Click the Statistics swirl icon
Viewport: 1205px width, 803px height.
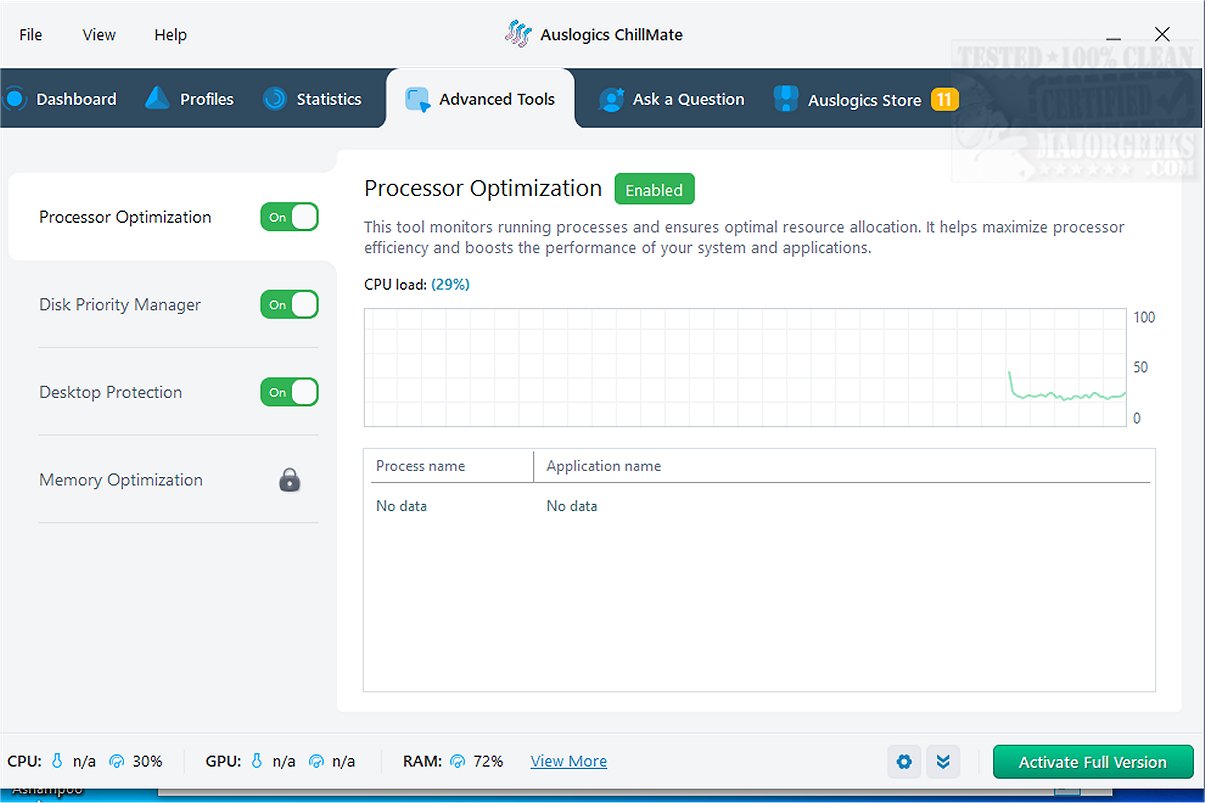point(274,99)
